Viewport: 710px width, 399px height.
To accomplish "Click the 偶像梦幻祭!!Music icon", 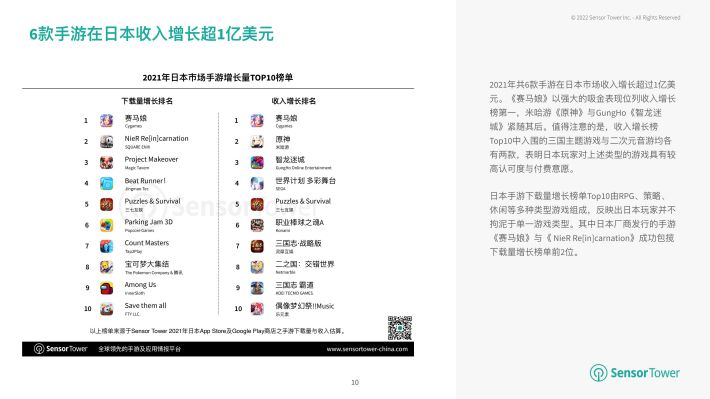I will pyautogui.click(x=257, y=309).
